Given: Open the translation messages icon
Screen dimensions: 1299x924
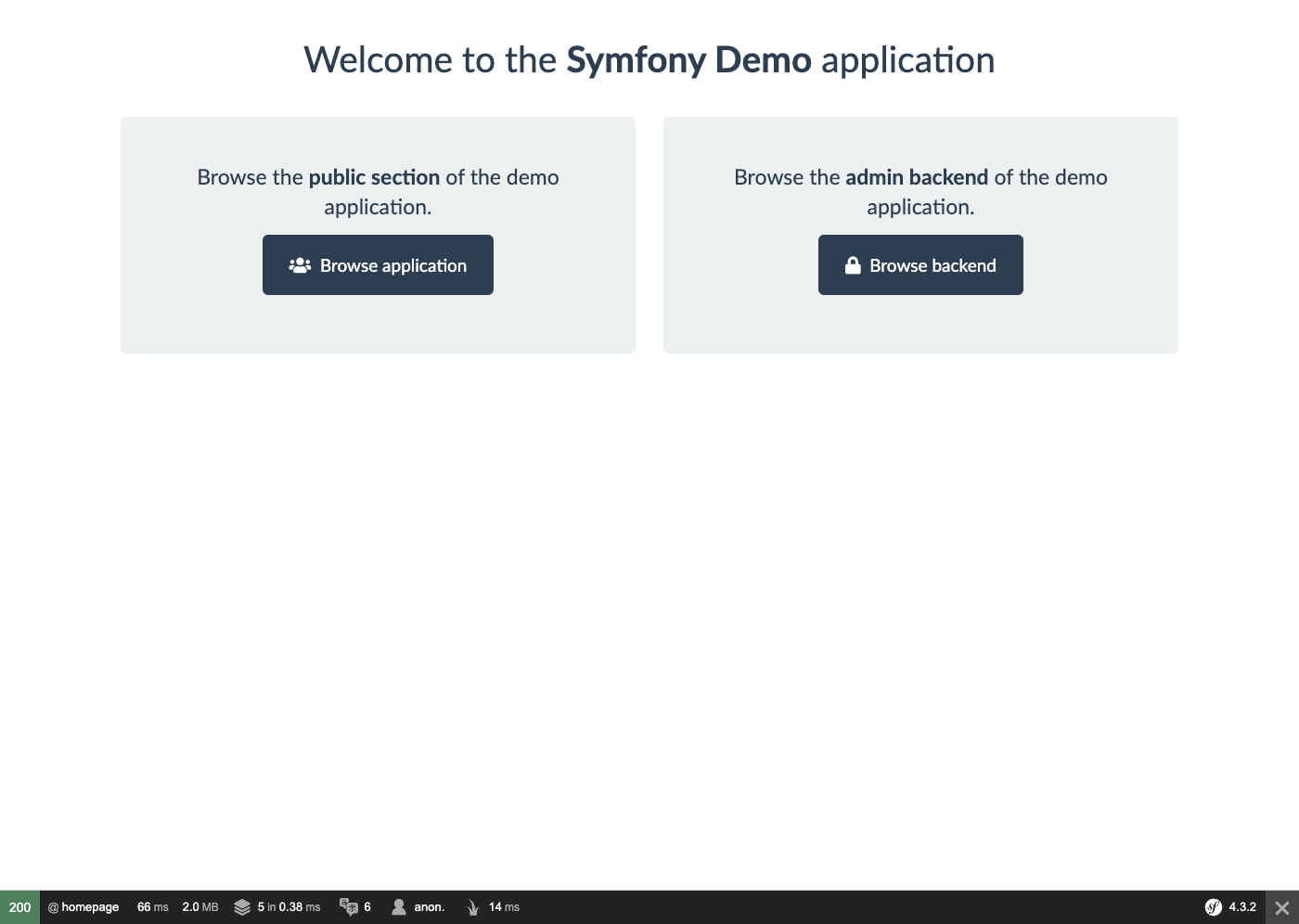Looking at the screenshot, I should pyautogui.click(x=349, y=907).
